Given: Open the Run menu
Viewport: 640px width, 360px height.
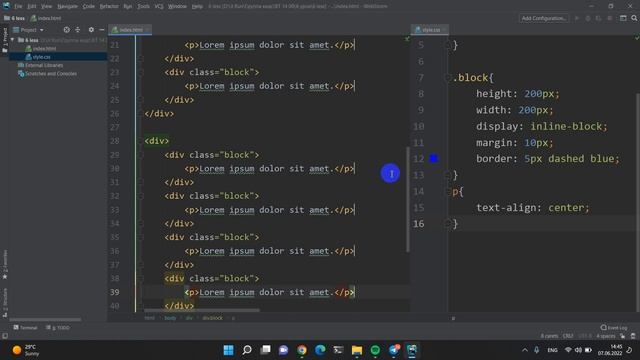Looking at the screenshot, I should 128,7.
